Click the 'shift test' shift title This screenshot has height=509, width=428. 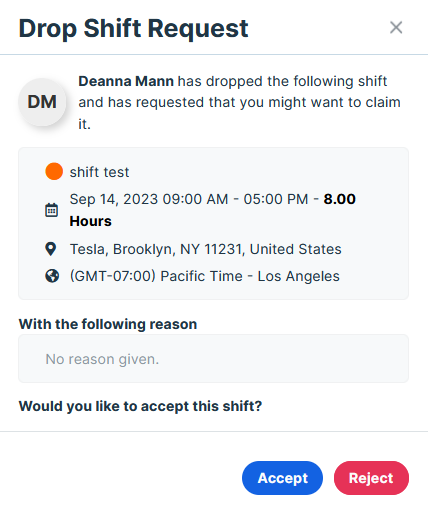(99, 172)
